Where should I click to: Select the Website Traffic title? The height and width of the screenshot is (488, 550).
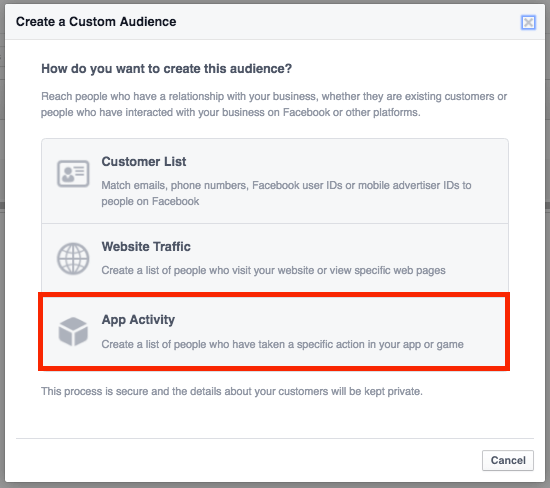tap(146, 246)
